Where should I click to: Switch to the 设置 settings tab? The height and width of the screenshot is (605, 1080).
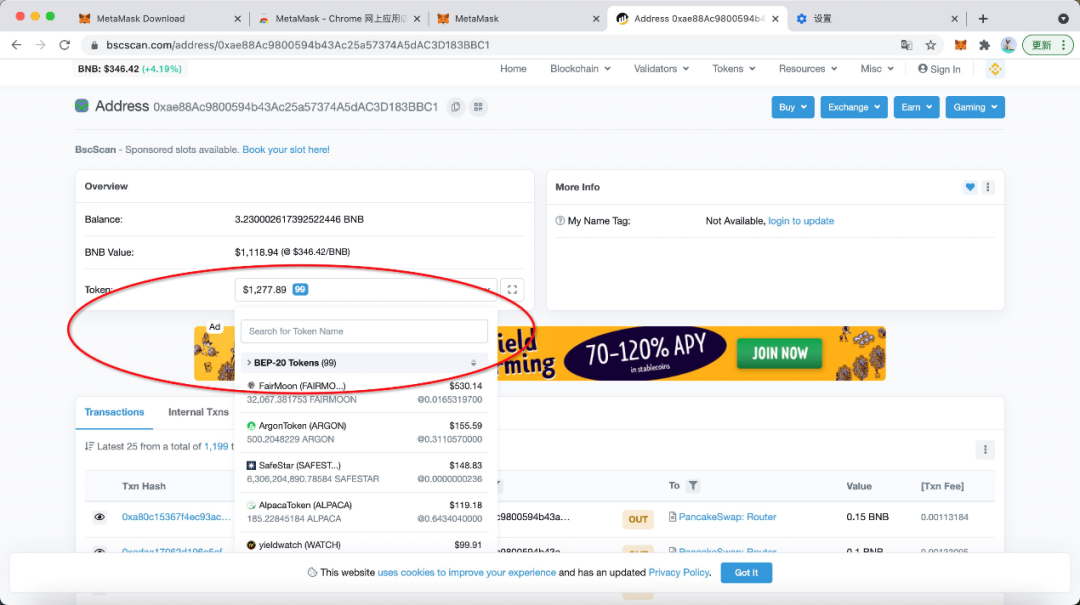coord(876,19)
